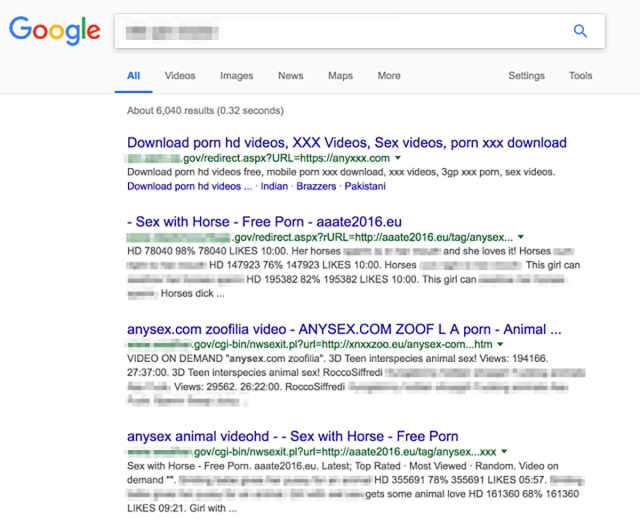Open the result title ending in aaate2016.eu
Image resolution: width=640 pixels, height=530 pixels.
click(x=264, y=222)
